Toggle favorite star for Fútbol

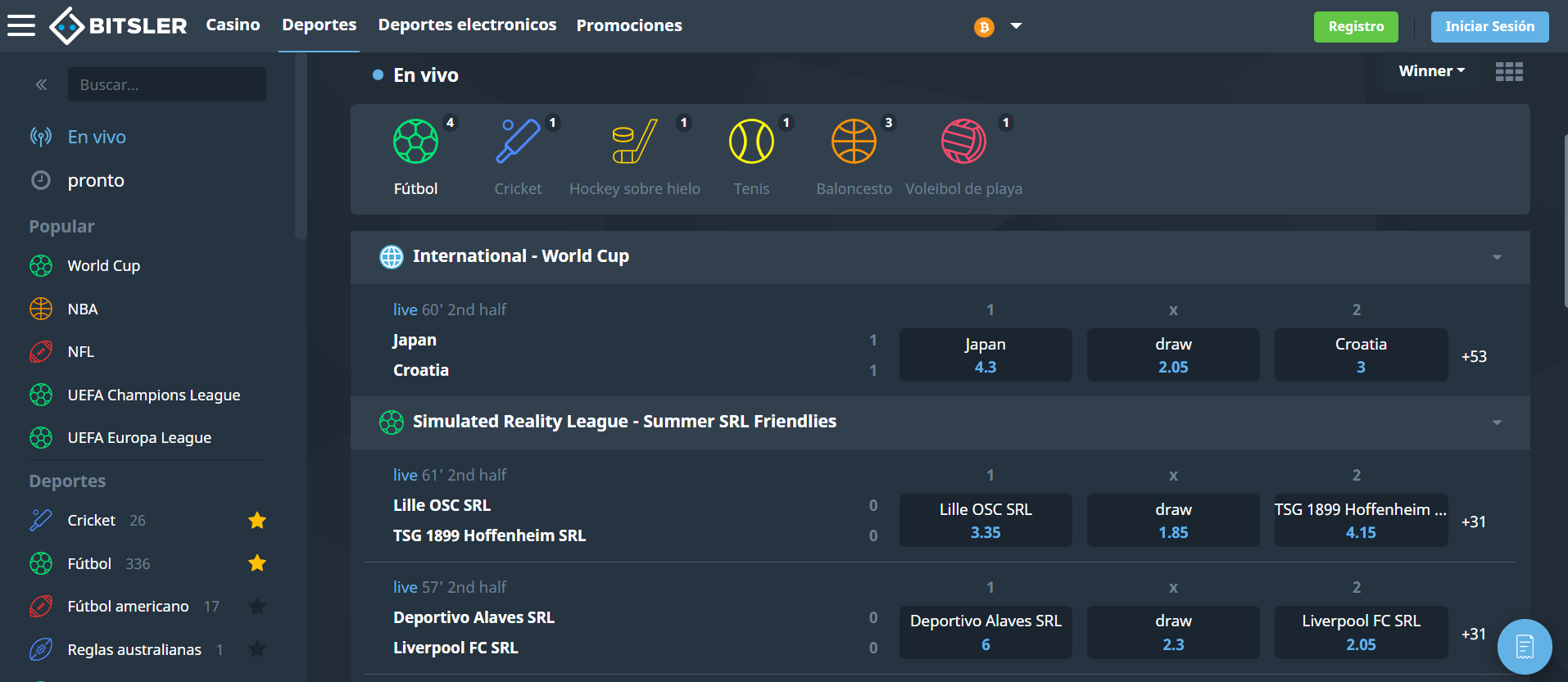[257, 562]
